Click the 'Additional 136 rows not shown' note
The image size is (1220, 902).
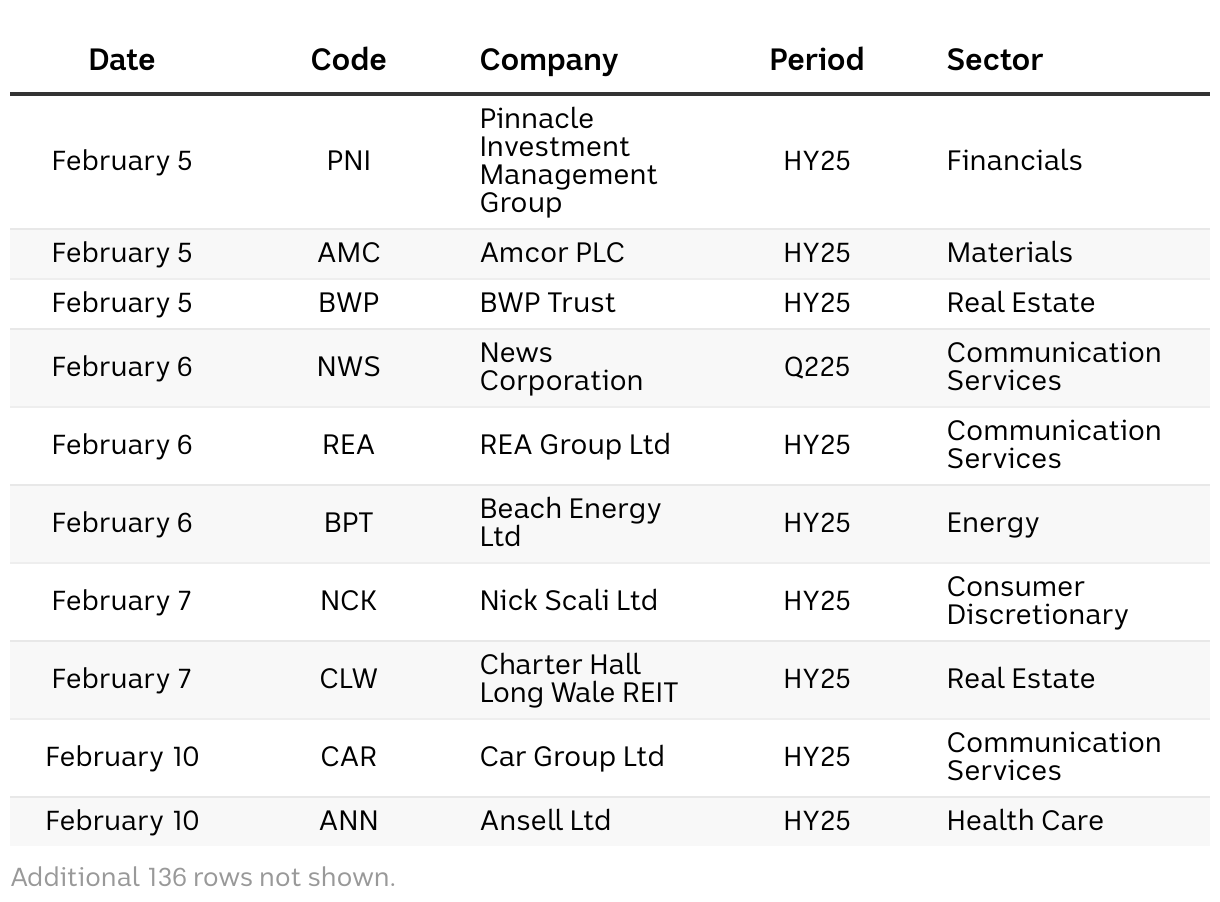[x=203, y=878]
